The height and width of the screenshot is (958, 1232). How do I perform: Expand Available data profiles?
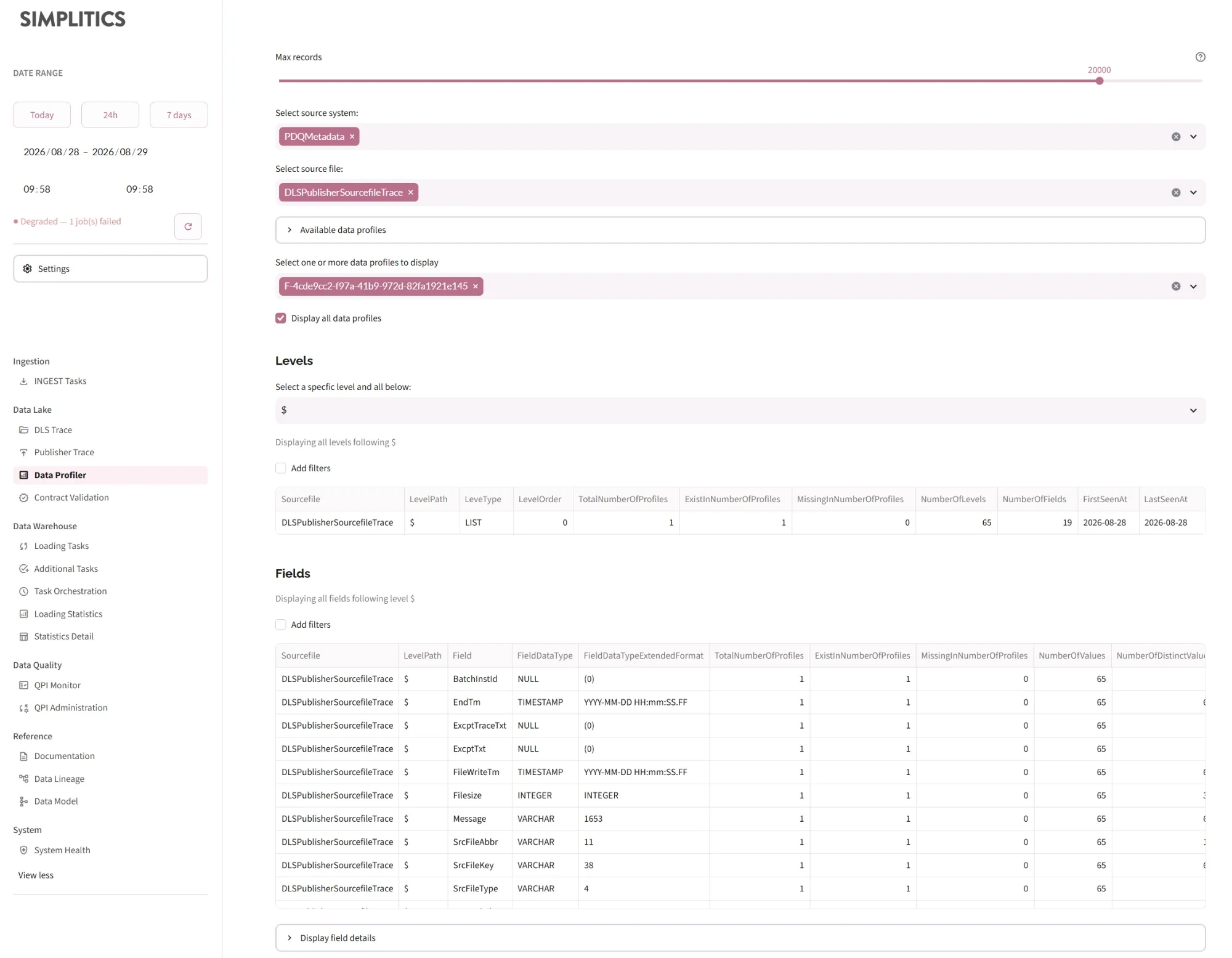pyautogui.click(x=740, y=230)
